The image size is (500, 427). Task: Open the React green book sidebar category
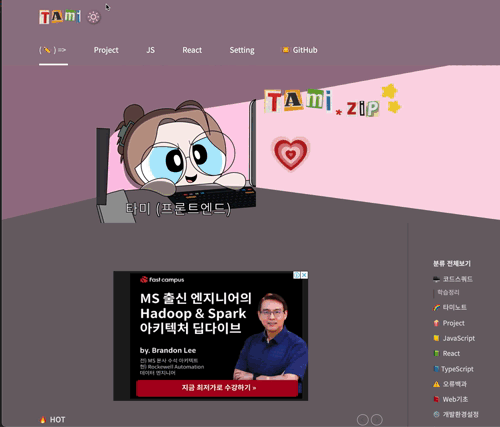pyautogui.click(x=447, y=353)
